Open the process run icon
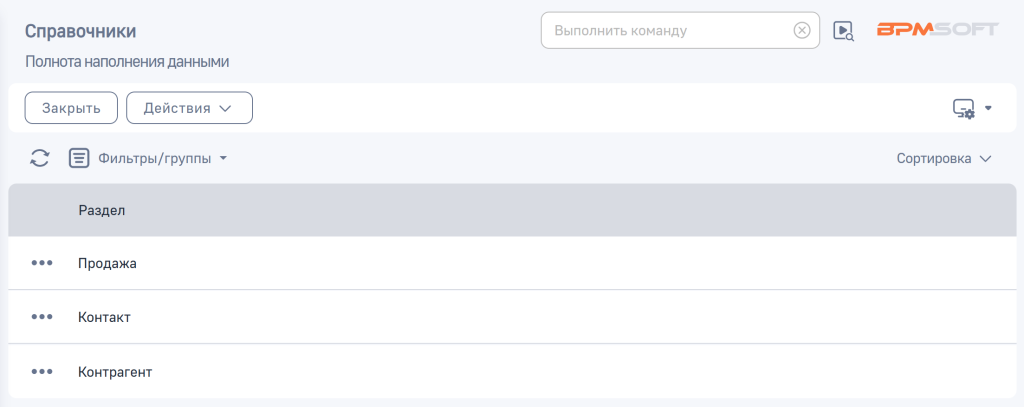Screen dimensions: 1024x407 tap(843, 31)
